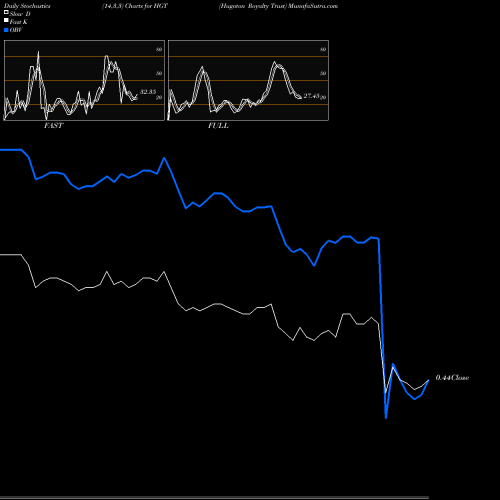500x500 pixels.
Task: Click the Fast K legend color swatch
Action: 6,20
